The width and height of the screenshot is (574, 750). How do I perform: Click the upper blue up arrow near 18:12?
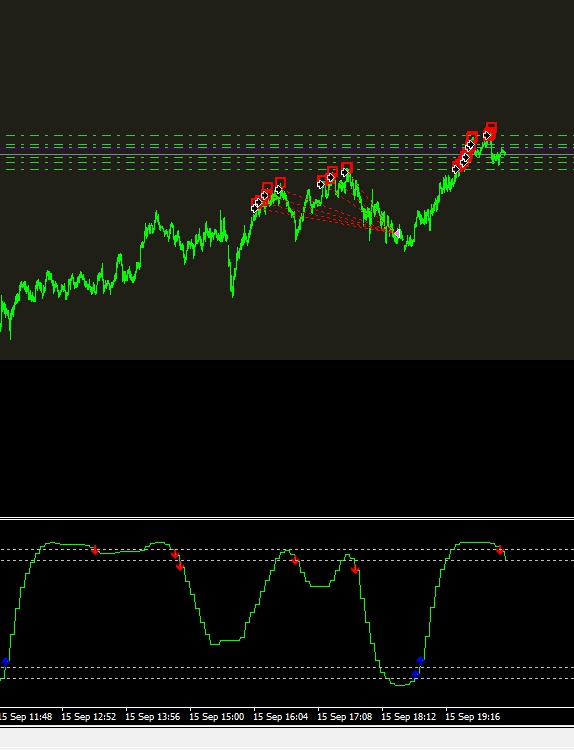click(x=420, y=661)
